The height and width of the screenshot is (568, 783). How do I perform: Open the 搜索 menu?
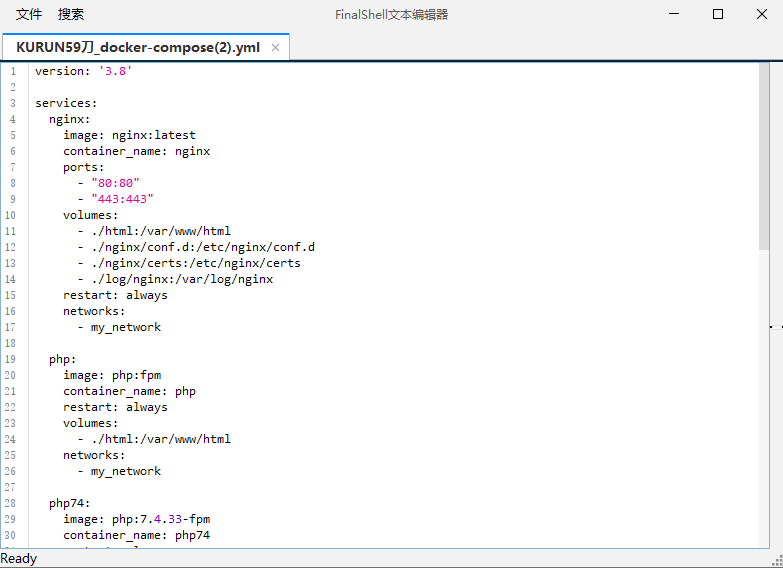point(71,14)
